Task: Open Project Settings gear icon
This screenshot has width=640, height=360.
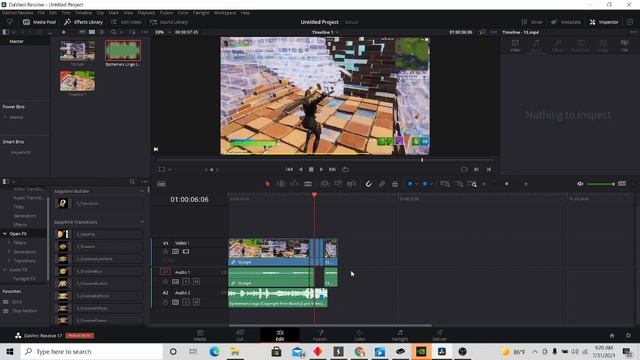Action: click(628, 336)
